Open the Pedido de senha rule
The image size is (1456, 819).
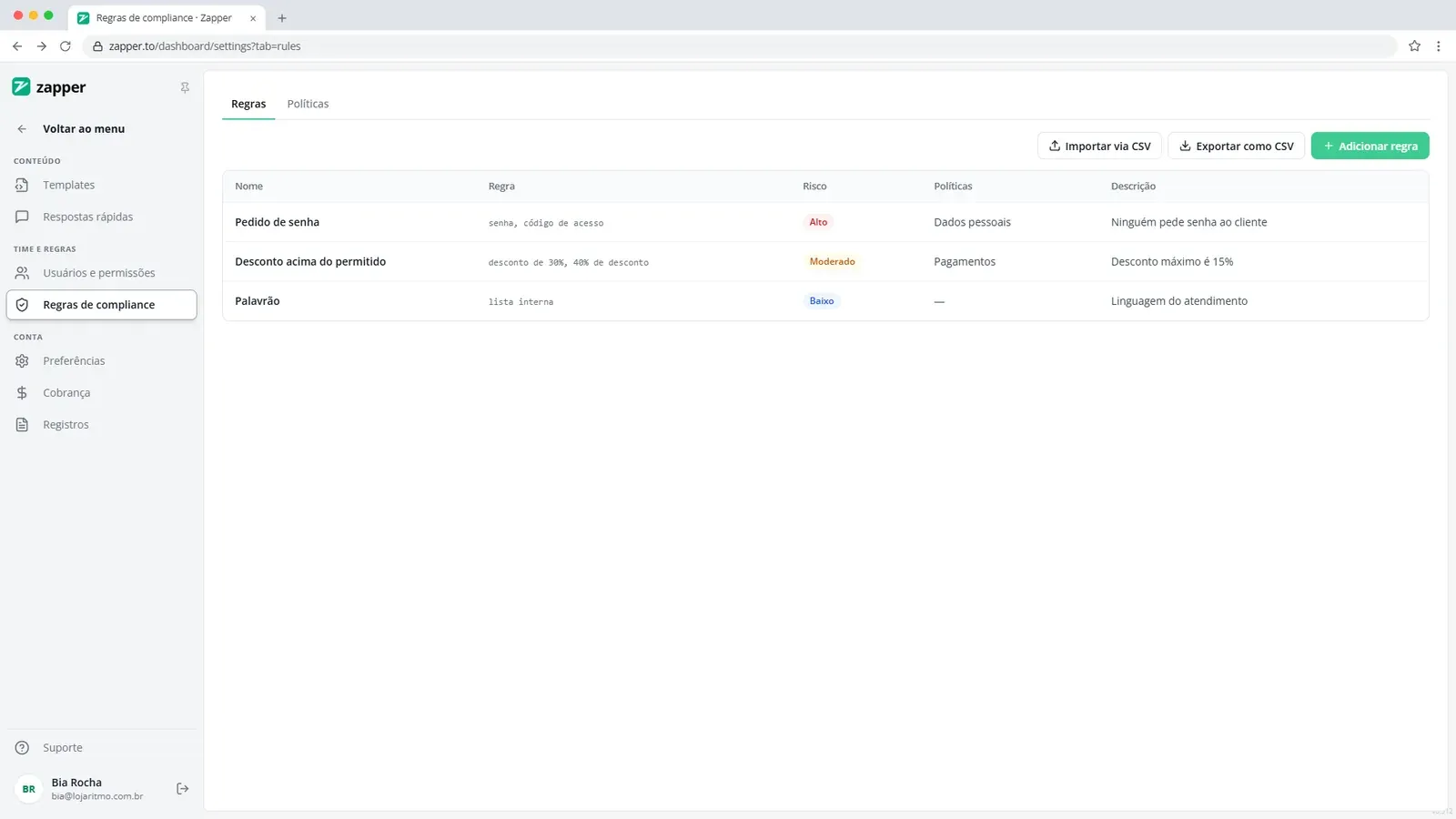(x=825, y=222)
